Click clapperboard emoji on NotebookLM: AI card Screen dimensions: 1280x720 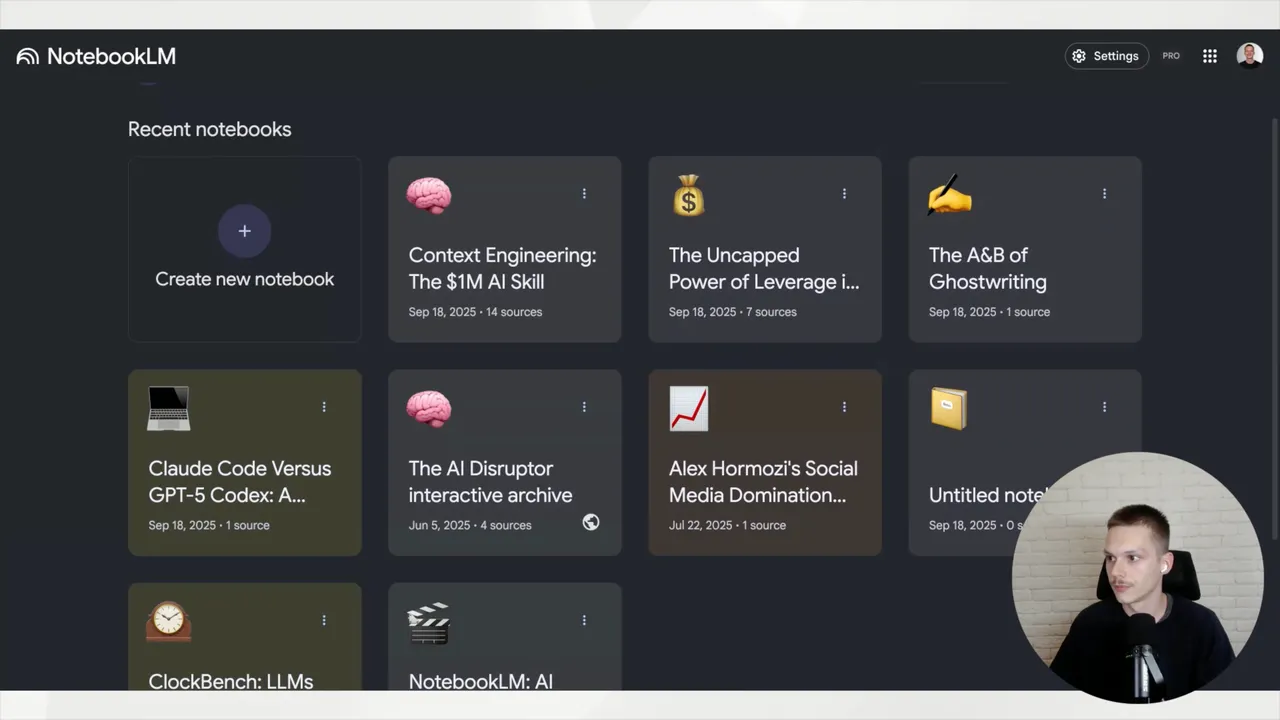tap(429, 623)
